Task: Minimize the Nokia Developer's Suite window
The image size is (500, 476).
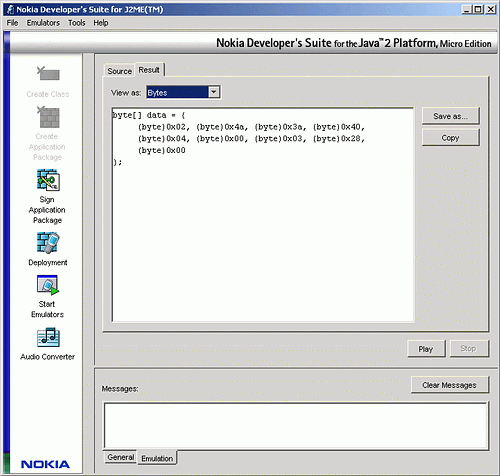Action: [466, 9]
